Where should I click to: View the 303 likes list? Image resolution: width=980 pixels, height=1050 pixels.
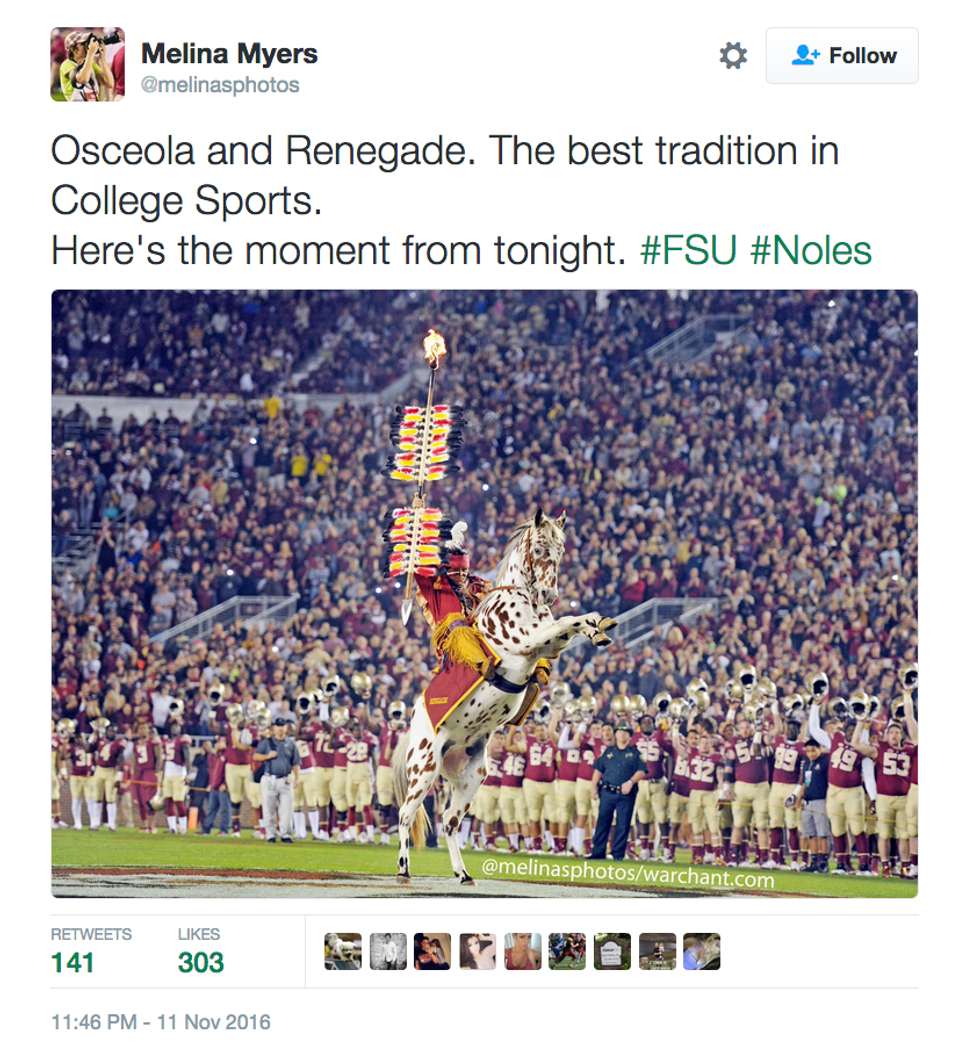200,952
